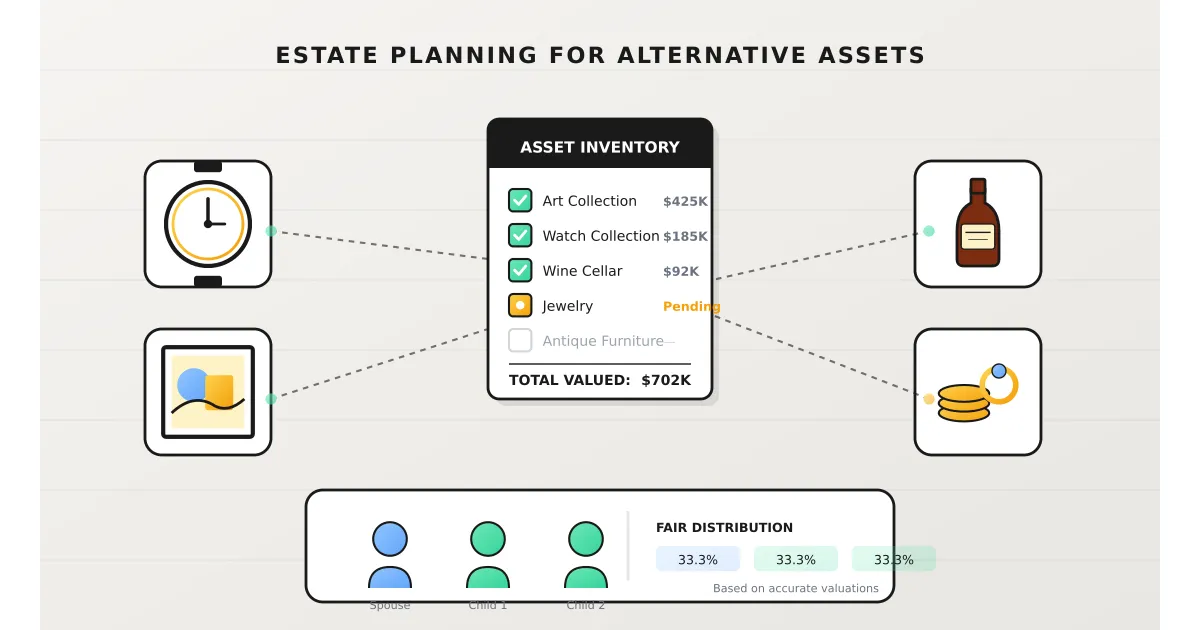
Task: Click the Fair Distribution heading
Action: [724, 528]
